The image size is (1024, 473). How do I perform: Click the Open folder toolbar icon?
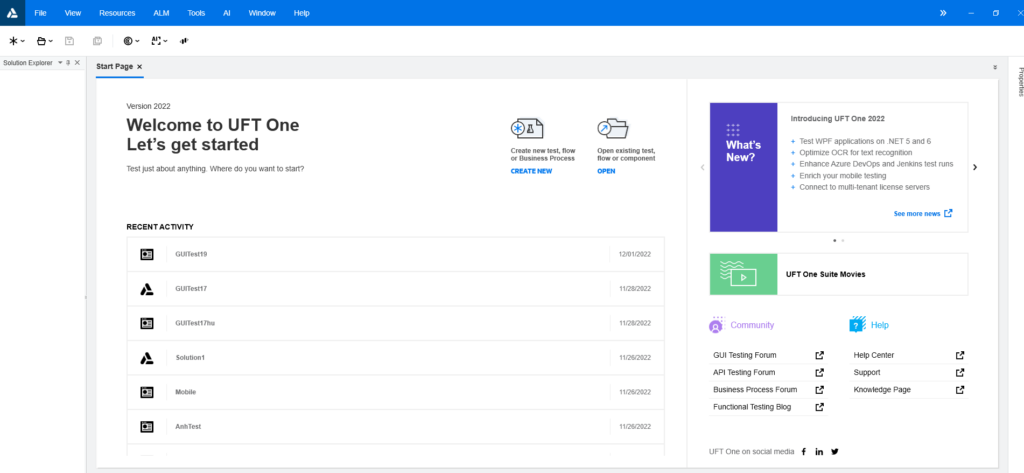[x=41, y=41]
